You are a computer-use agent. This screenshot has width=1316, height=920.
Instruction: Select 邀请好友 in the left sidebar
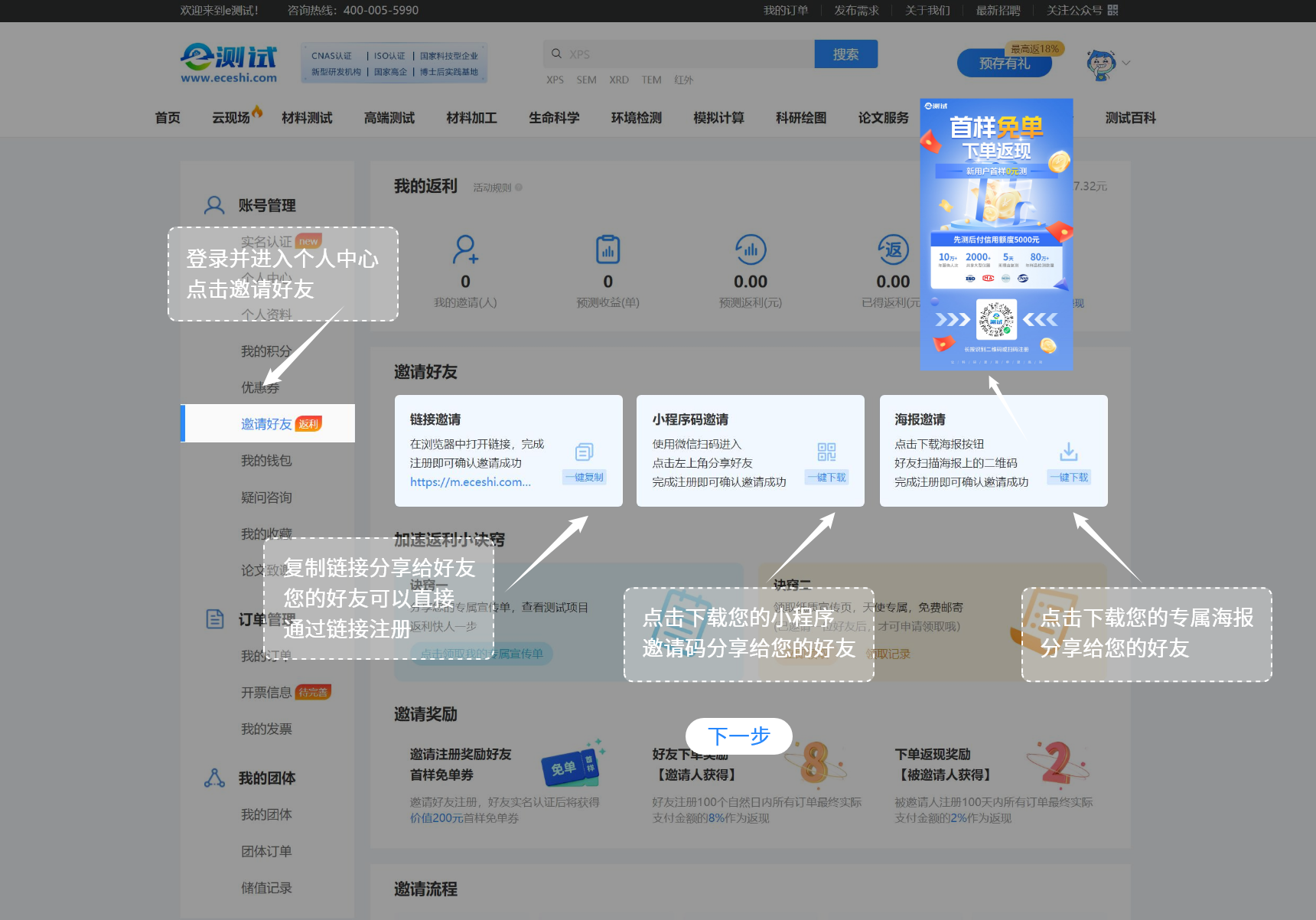(267, 424)
